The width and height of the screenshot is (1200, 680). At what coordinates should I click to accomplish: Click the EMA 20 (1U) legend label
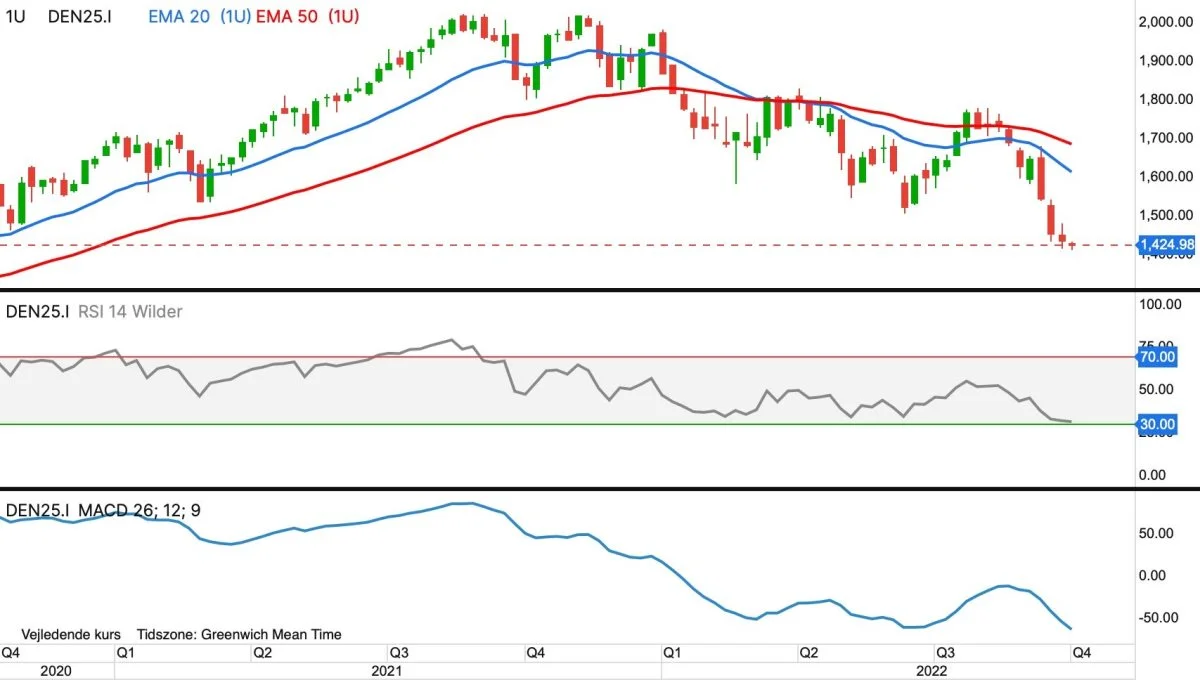click(200, 16)
